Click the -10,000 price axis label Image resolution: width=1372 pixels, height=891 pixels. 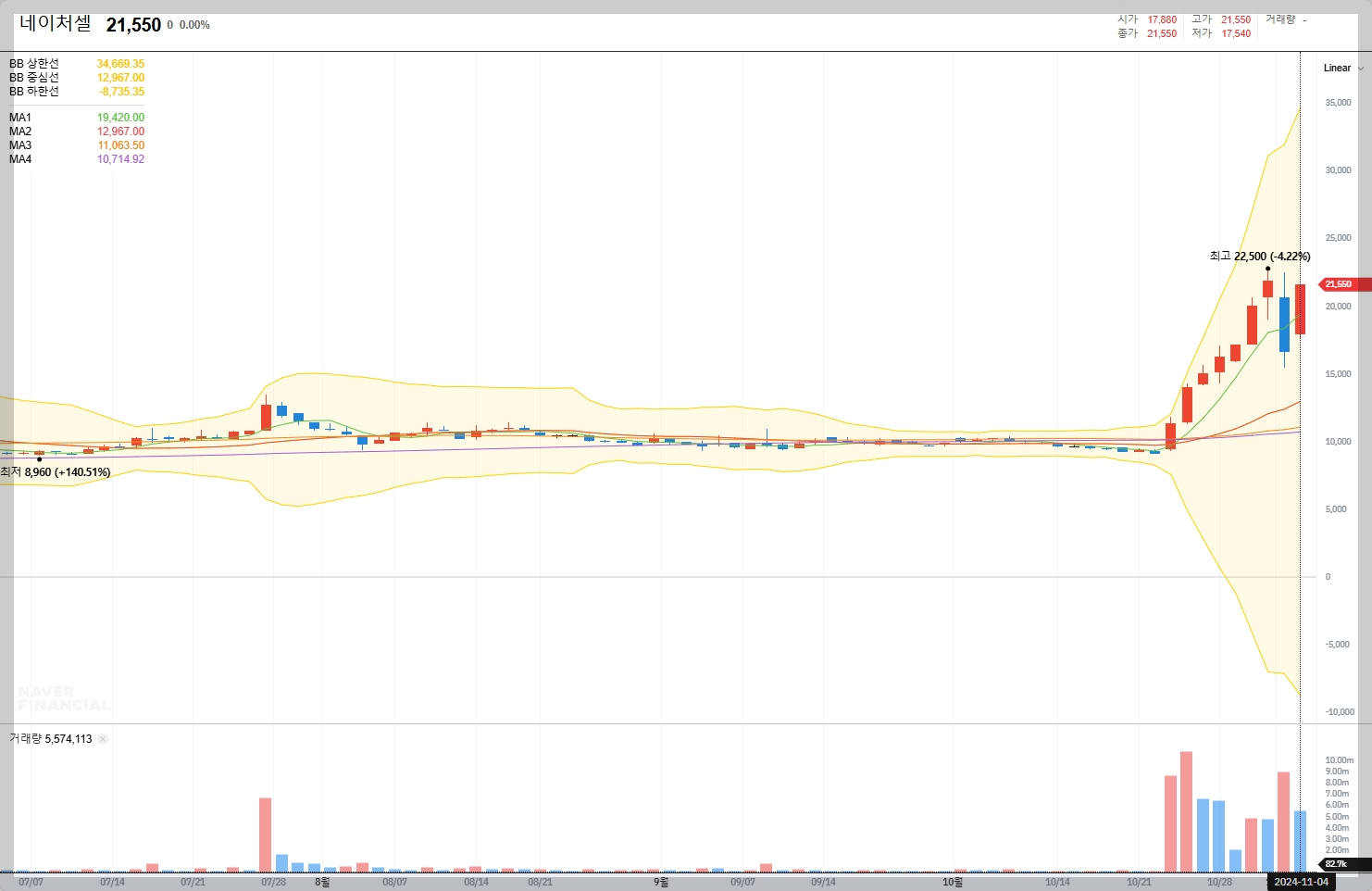1340,712
